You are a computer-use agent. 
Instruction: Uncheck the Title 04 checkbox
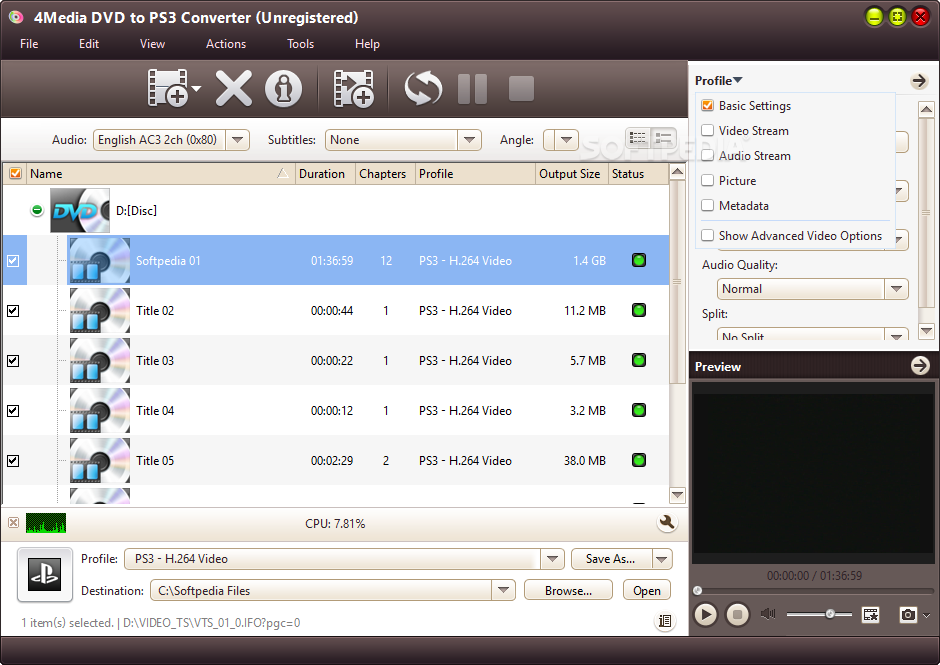click(x=13, y=411)
